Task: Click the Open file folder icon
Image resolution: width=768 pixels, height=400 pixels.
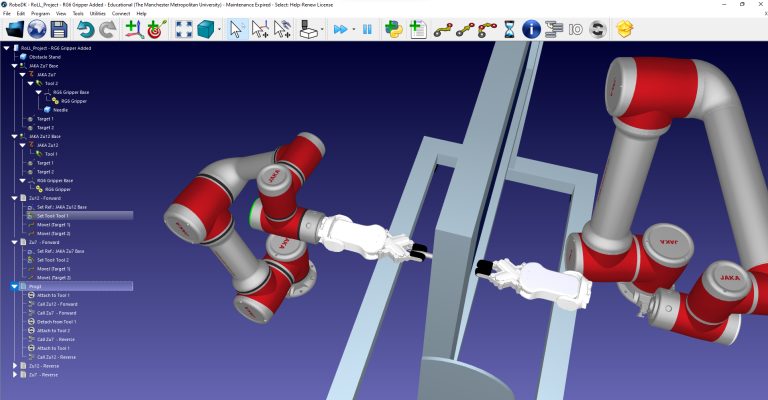Action: pos(14,29)
